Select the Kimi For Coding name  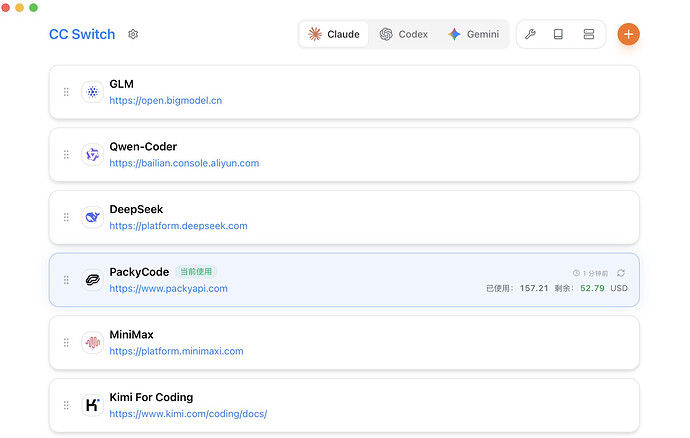pyautogui.click(x=151, y=397)
